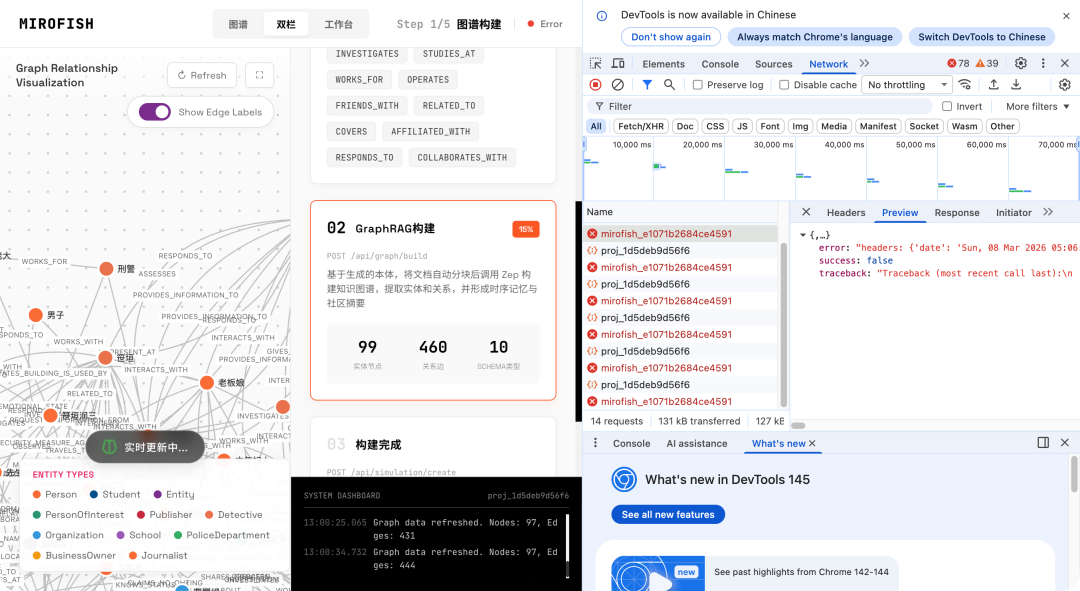Image resolution: width=1080 pixels, height=591 pixels.
Task: Open network conditions wifi icon
Action: (x=965, y=85)
